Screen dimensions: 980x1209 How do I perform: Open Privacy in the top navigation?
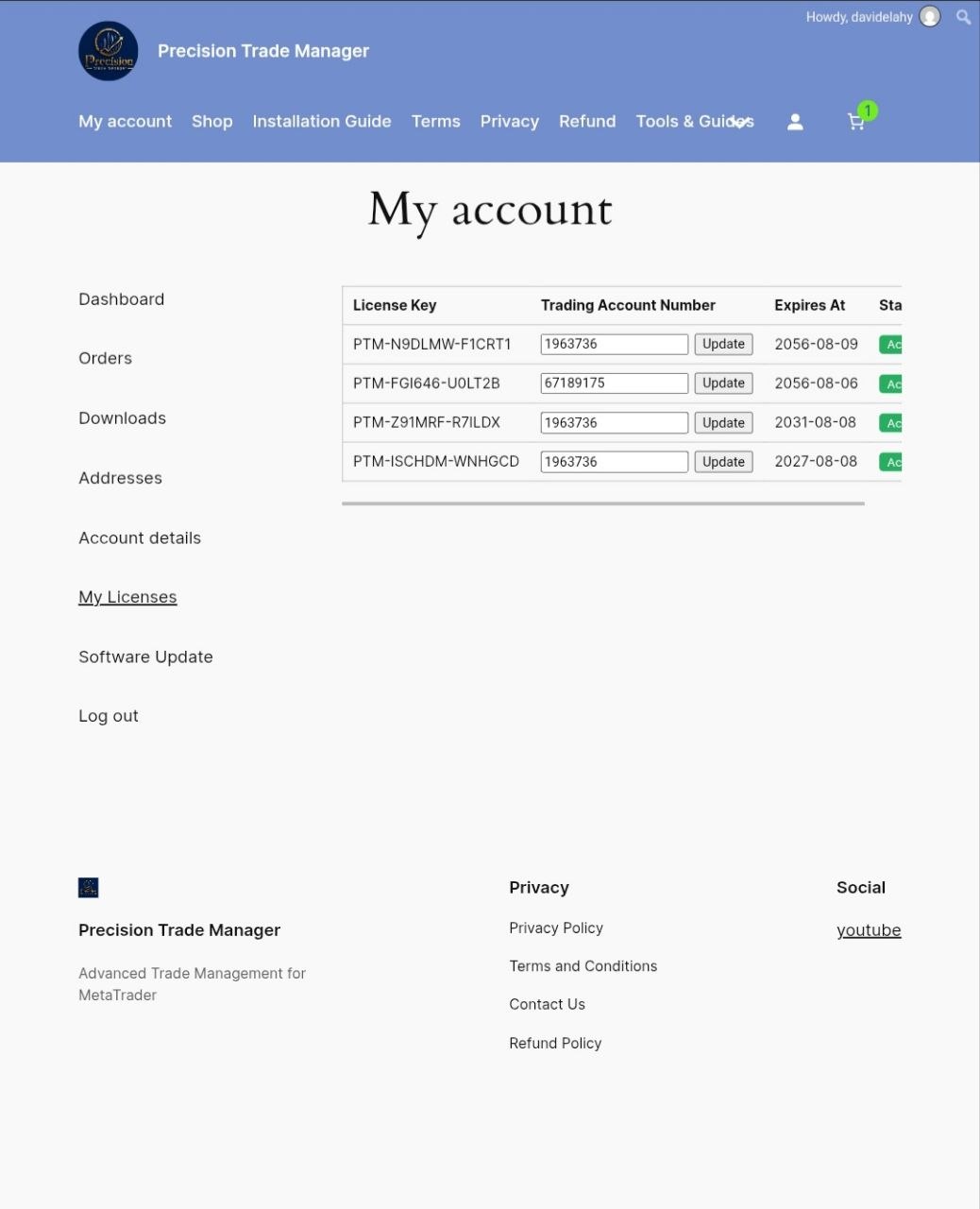pos(510,121)
